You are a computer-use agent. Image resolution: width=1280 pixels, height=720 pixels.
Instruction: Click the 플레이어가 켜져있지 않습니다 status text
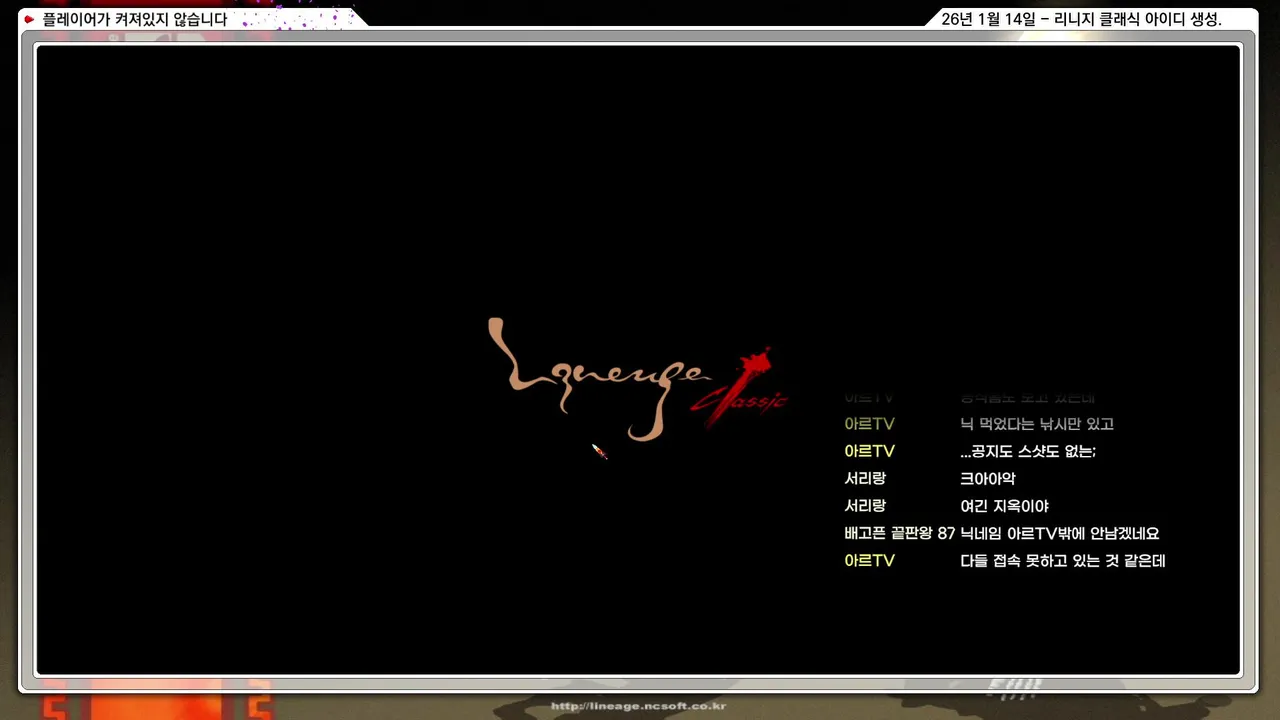click(x=135, y=19)
